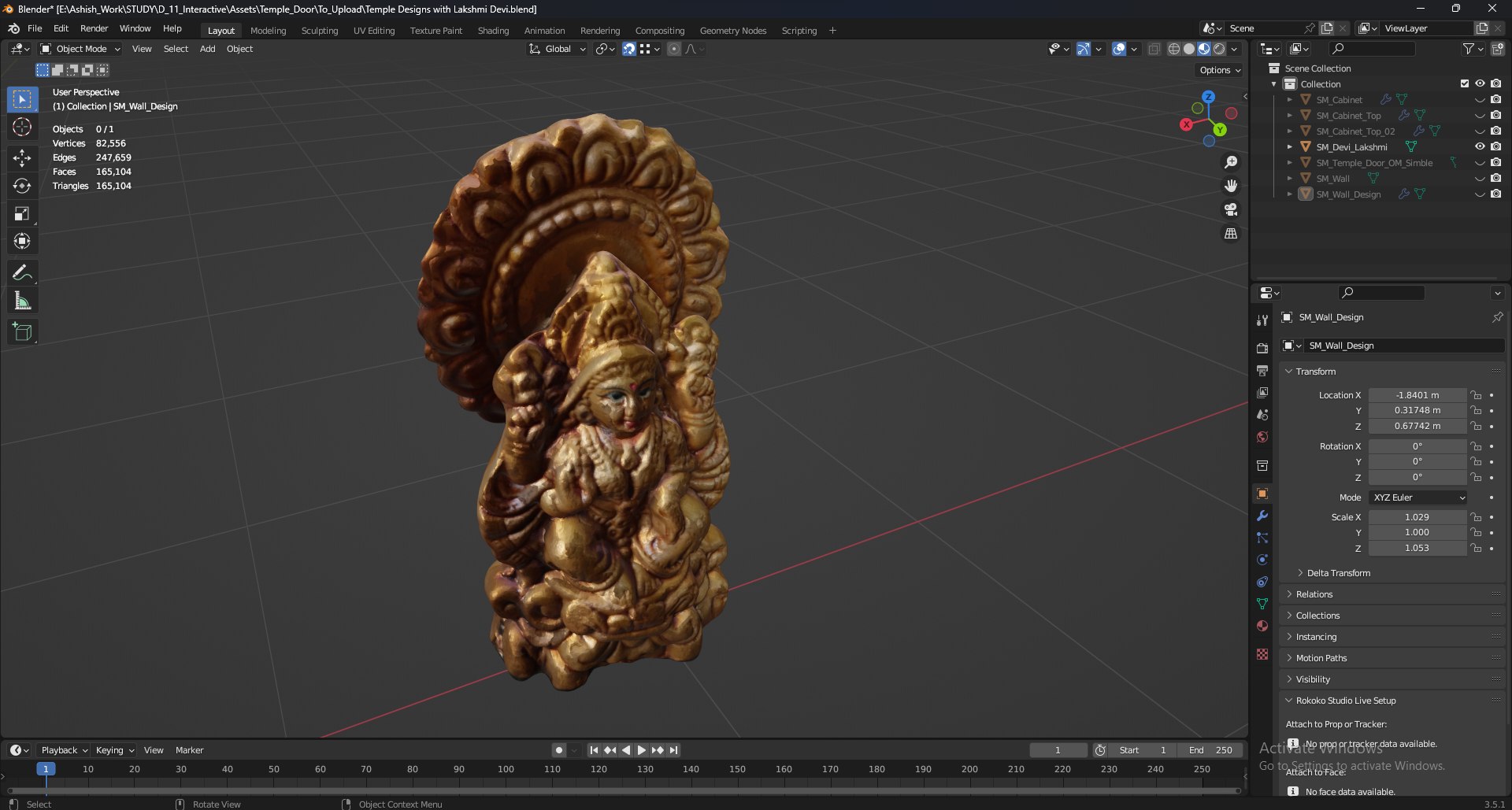Image resolution: width=1512 pixels, height=810 pixels.
Task: Open the Global transform orientation dropdown
Action: point(558,49)
